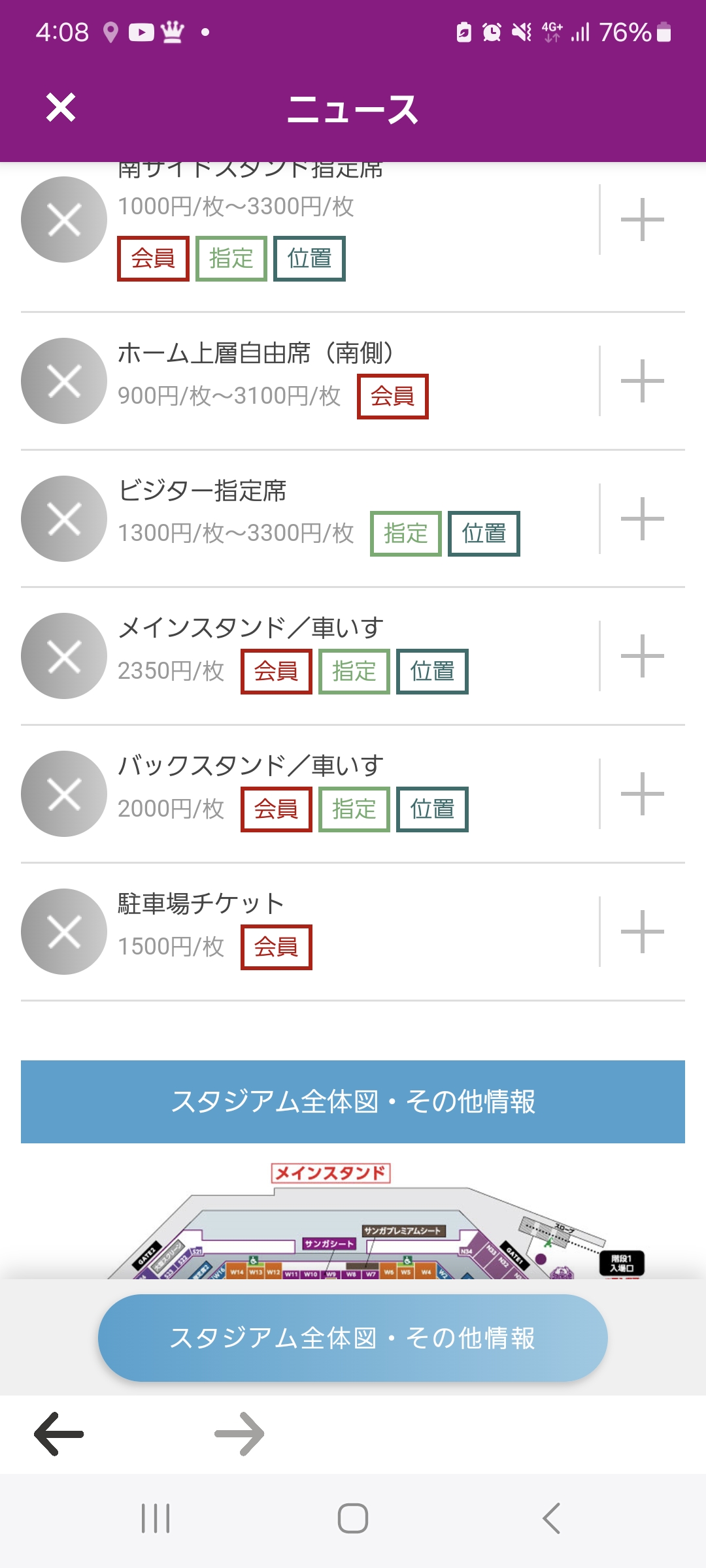Tap the gray X circle beside 駐車場チケット
Image resolution: width=706 pixels, height=1568 pixels.
(x=64, y=932)
